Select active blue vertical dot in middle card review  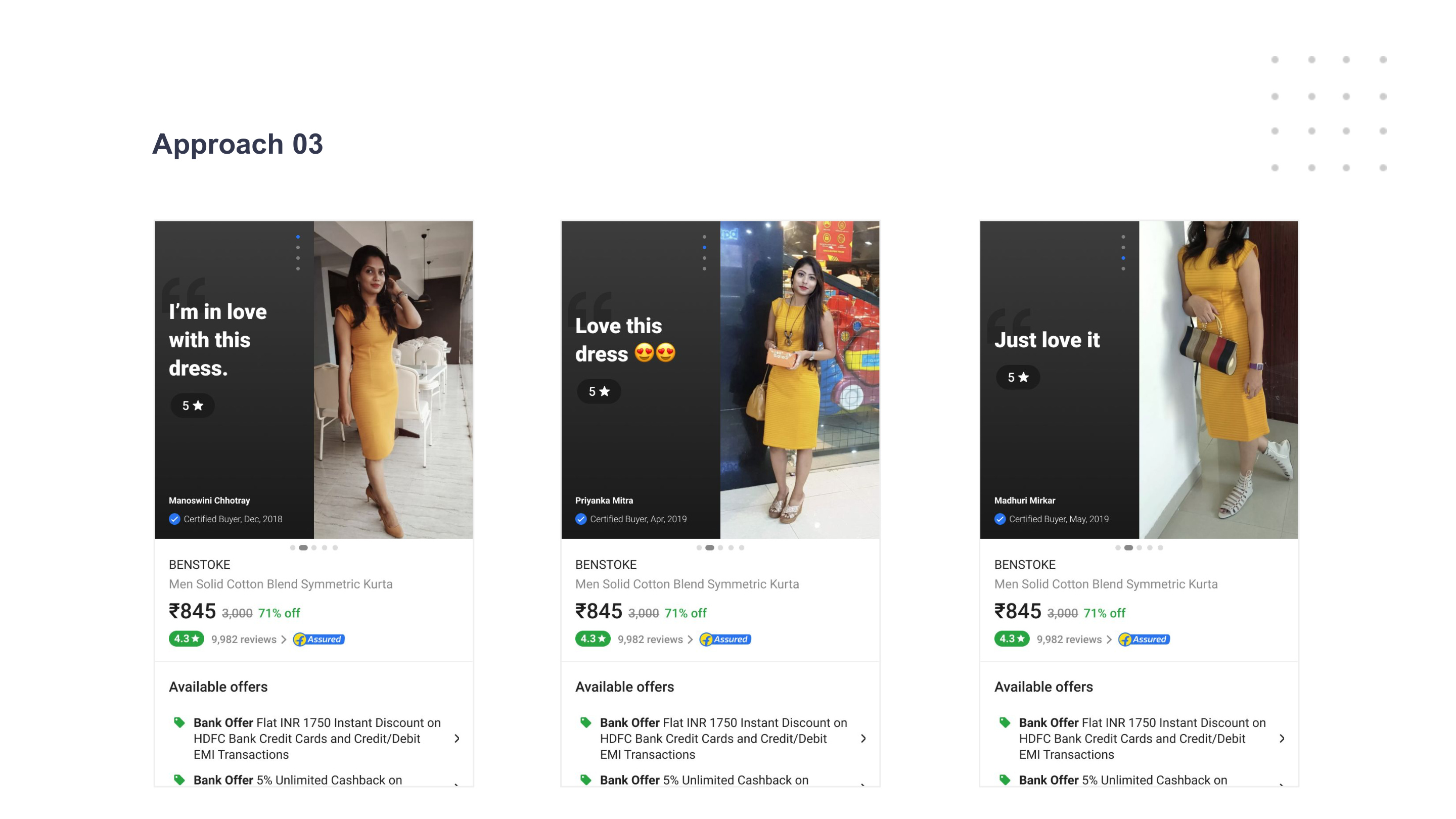pyautogui.click(x=704, y=248)
